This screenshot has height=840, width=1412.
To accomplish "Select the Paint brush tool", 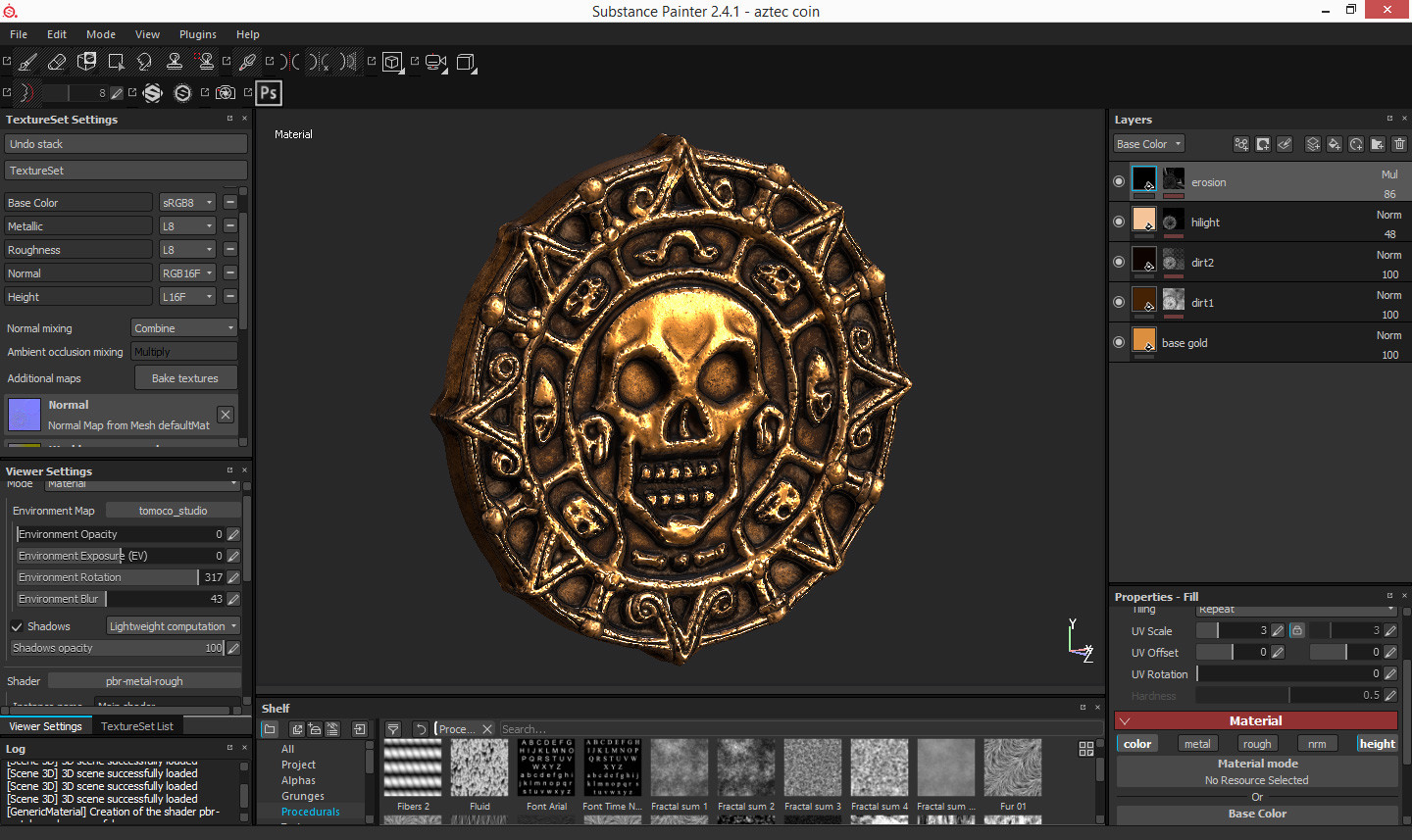I will coord(28,63).
